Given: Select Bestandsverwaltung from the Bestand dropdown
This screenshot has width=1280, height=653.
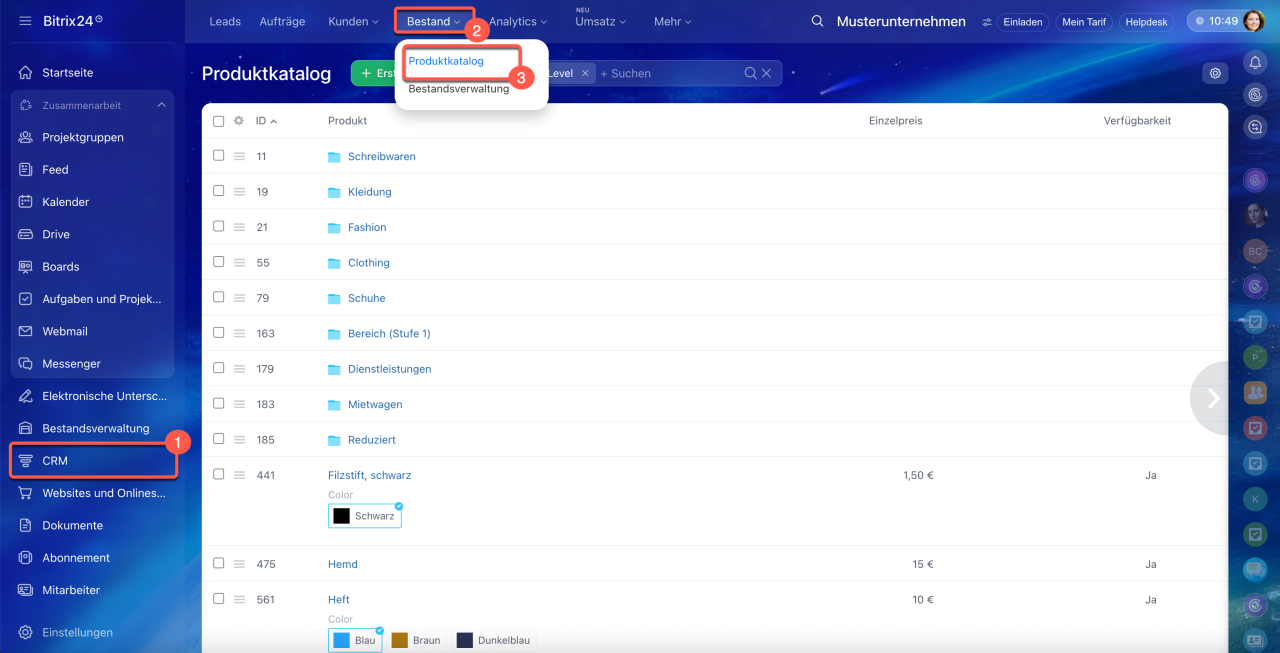Looking at the screenshot, I should pyautogui.click(x=458, y=88).
